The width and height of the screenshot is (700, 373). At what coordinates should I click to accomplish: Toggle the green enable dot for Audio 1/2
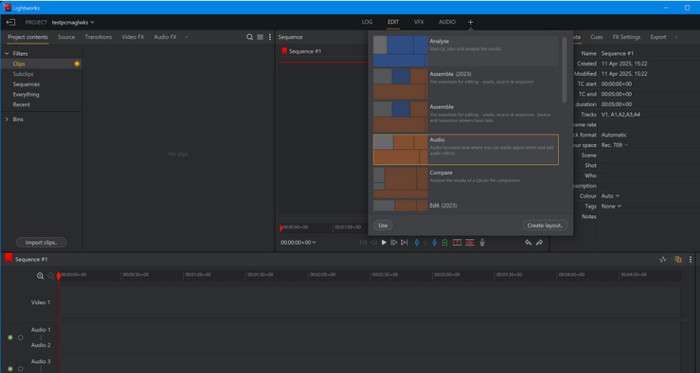click(x=10, y=337)
